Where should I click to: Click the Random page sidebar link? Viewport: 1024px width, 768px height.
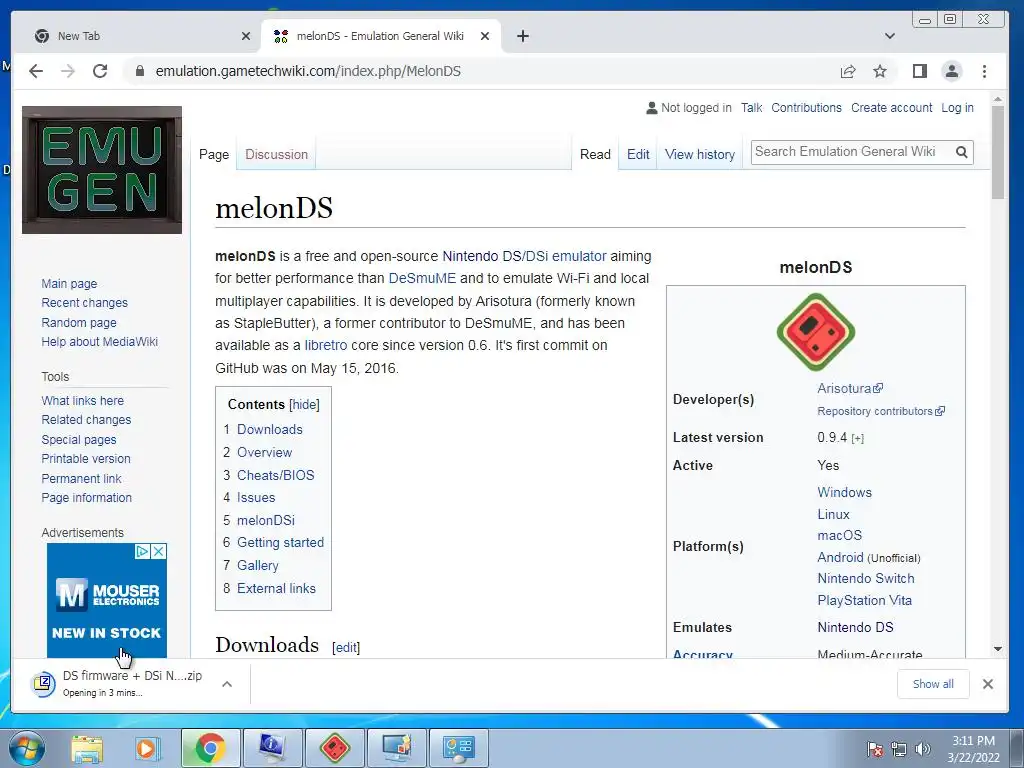point(79,323)
